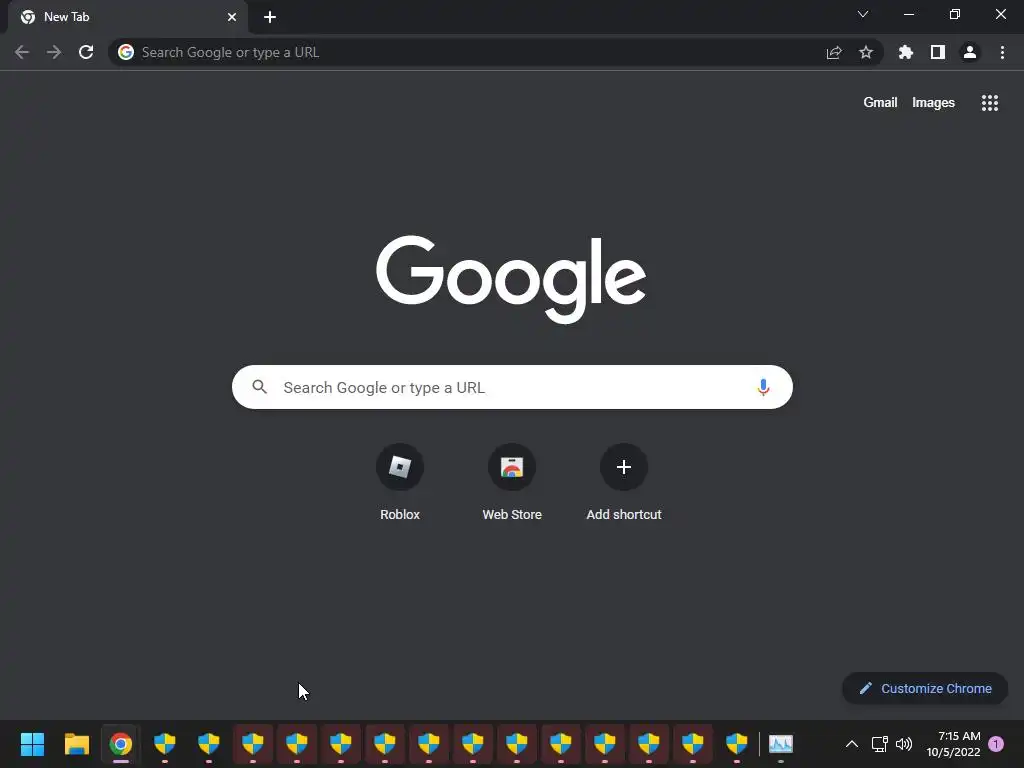The height and width of the screenshot is (768, 1024).
Task: Restore down the Chrome window
Action: tap(955, 14)
